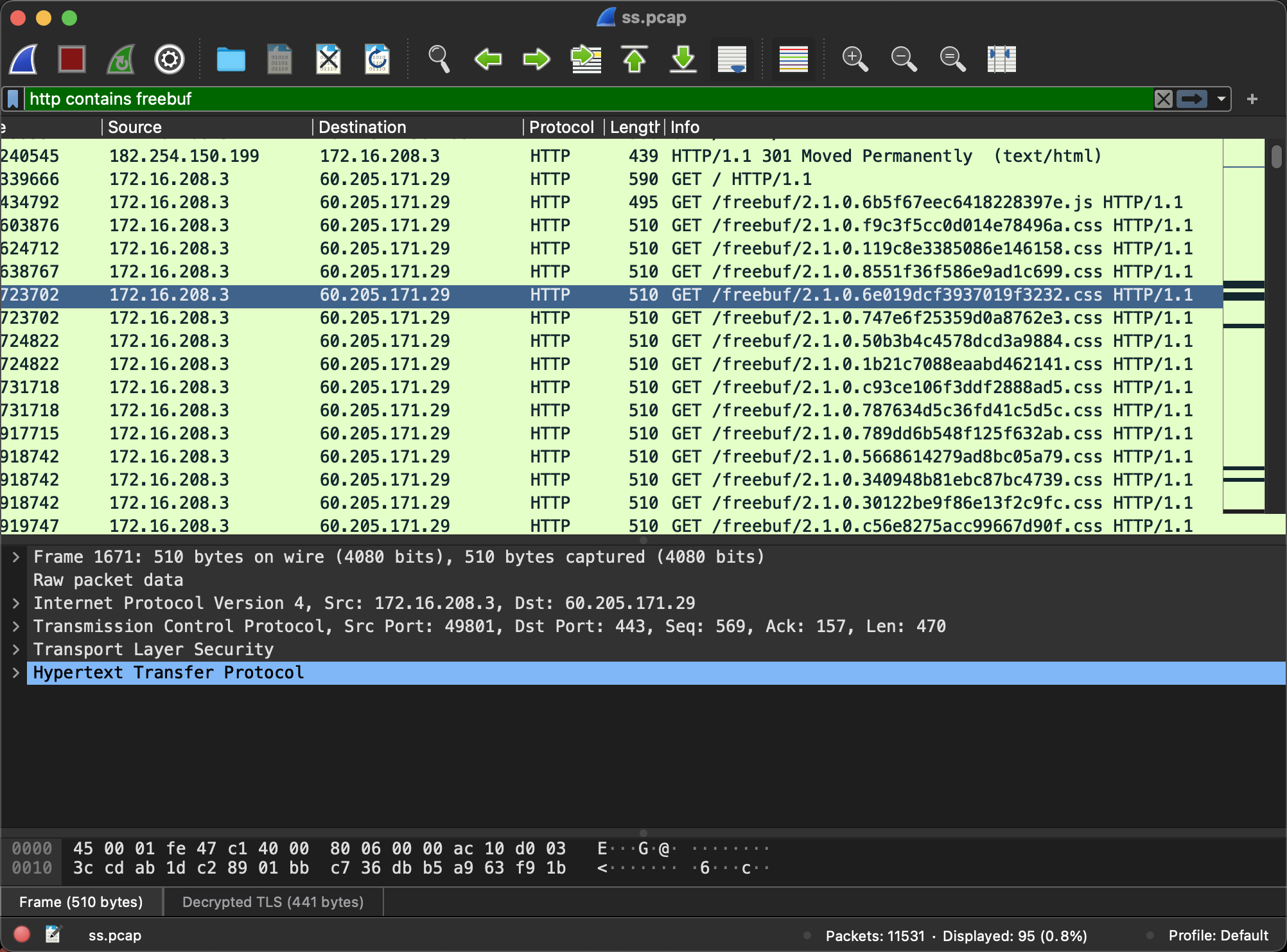
Task: Expand Internet Protocol Version 4 details
Action: [16, 603]
